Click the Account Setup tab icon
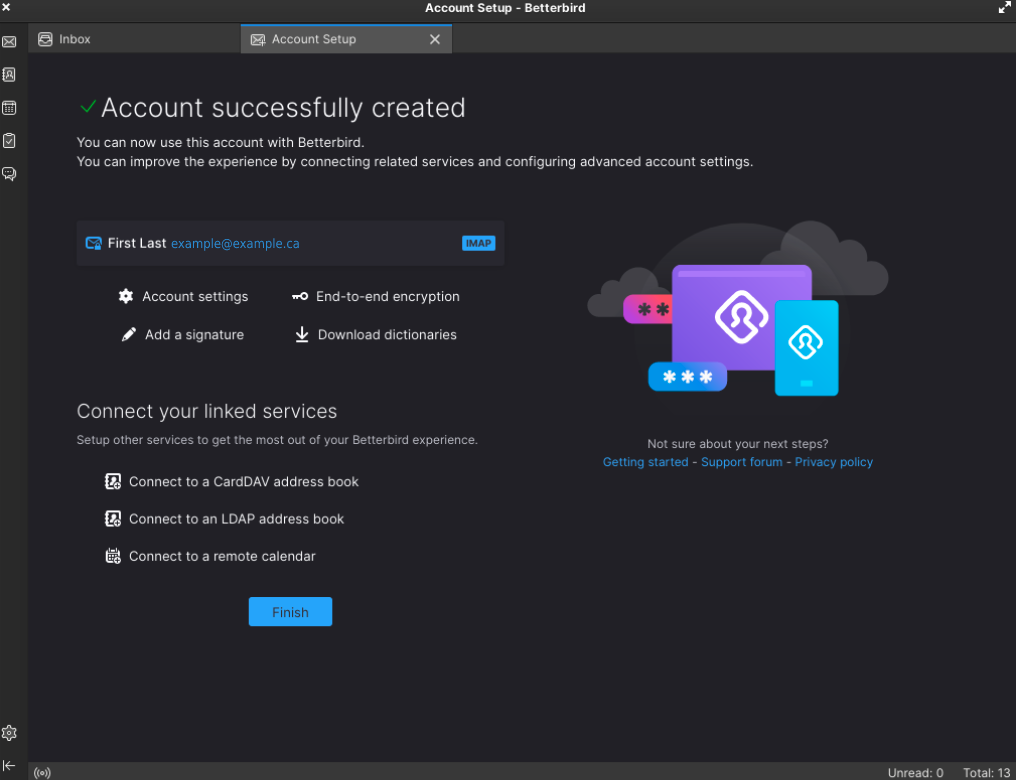 click(x=258, y=40)
